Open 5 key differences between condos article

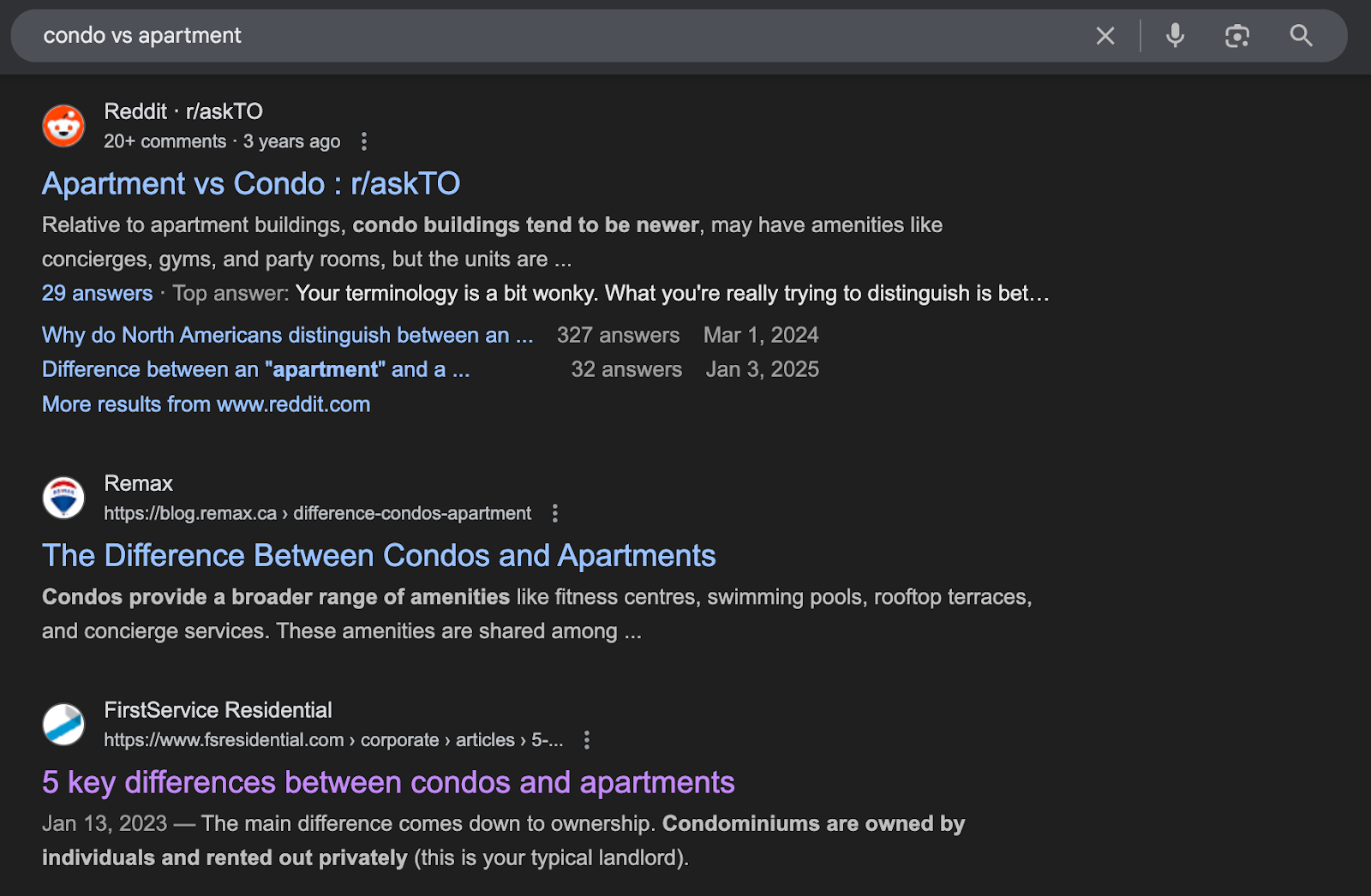tap(388, 782)
